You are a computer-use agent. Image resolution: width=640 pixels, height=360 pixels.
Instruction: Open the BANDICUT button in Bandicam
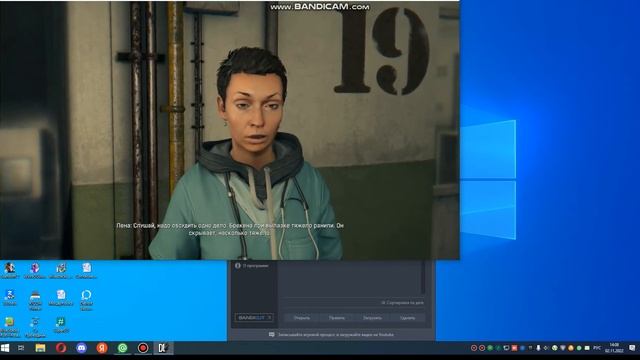(x=254, y=317)
